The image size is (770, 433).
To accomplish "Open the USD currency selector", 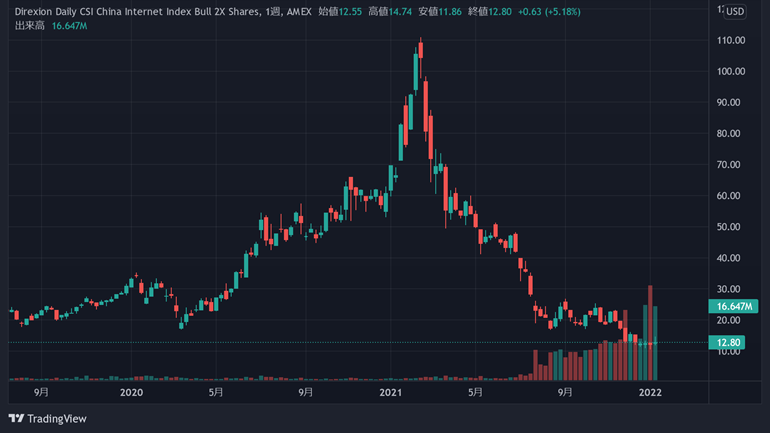I will 735,11.
